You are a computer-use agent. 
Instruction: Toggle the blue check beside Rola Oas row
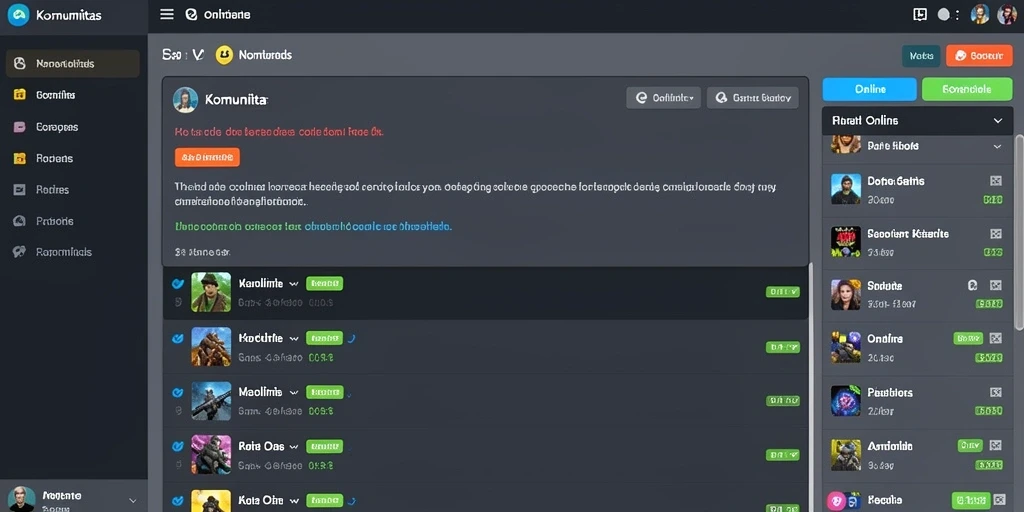click(x=176, y=447)
